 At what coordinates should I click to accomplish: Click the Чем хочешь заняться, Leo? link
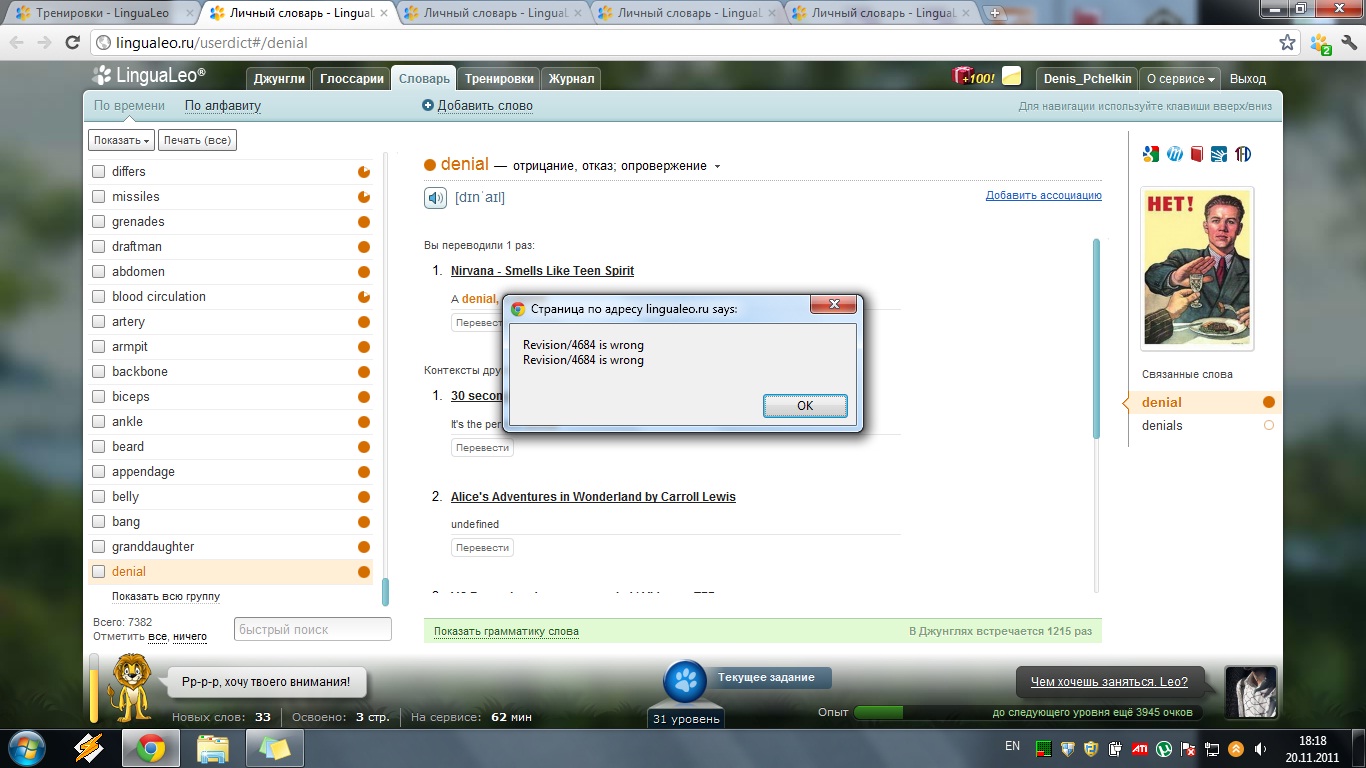coord(1109,682)
